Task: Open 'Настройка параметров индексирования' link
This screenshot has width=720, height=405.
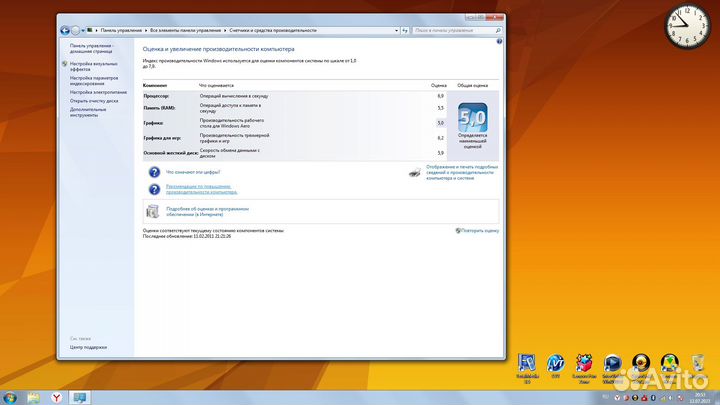Action: [x=94, y=81]
